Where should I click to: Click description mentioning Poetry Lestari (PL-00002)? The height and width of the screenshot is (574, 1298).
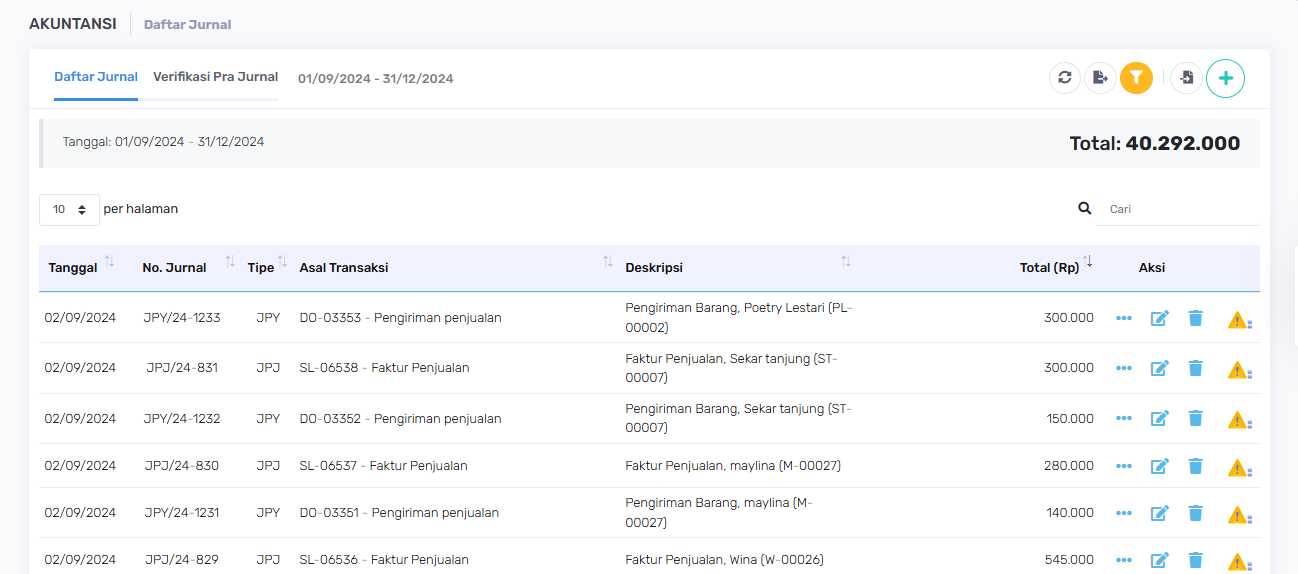coord(739,317)
